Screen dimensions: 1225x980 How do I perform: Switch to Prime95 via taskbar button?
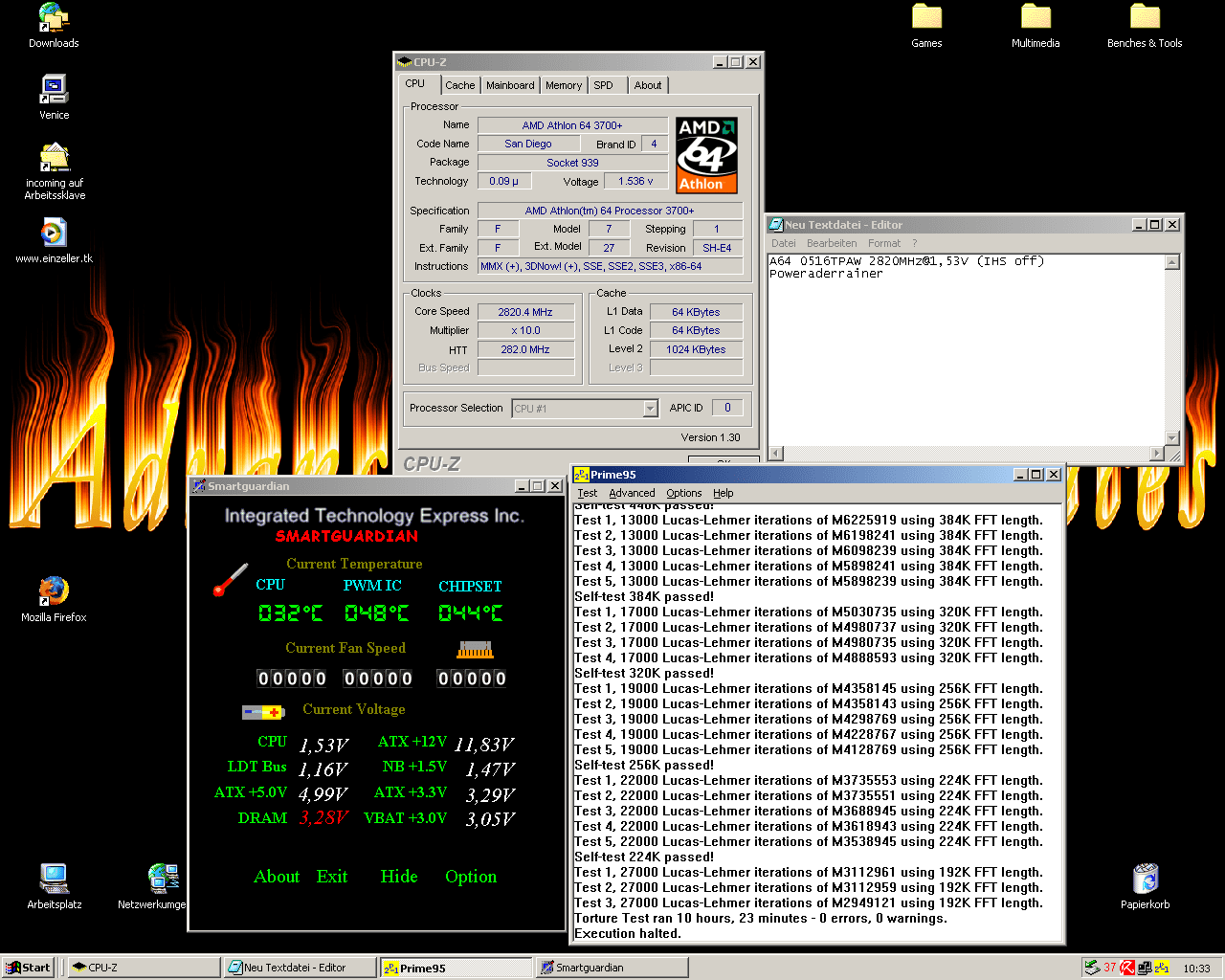coord(456,968)
